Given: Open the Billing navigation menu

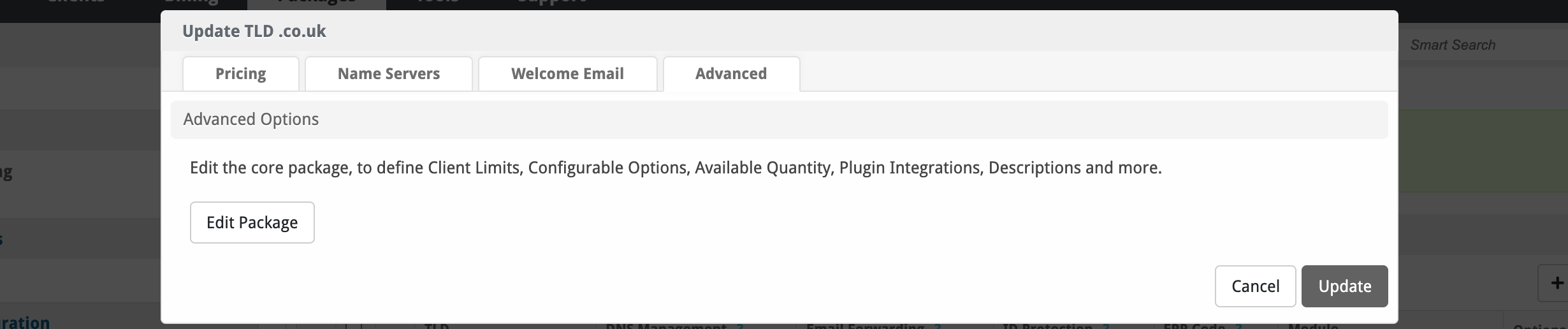Looking at the screenshot, I should coord(191,3).
